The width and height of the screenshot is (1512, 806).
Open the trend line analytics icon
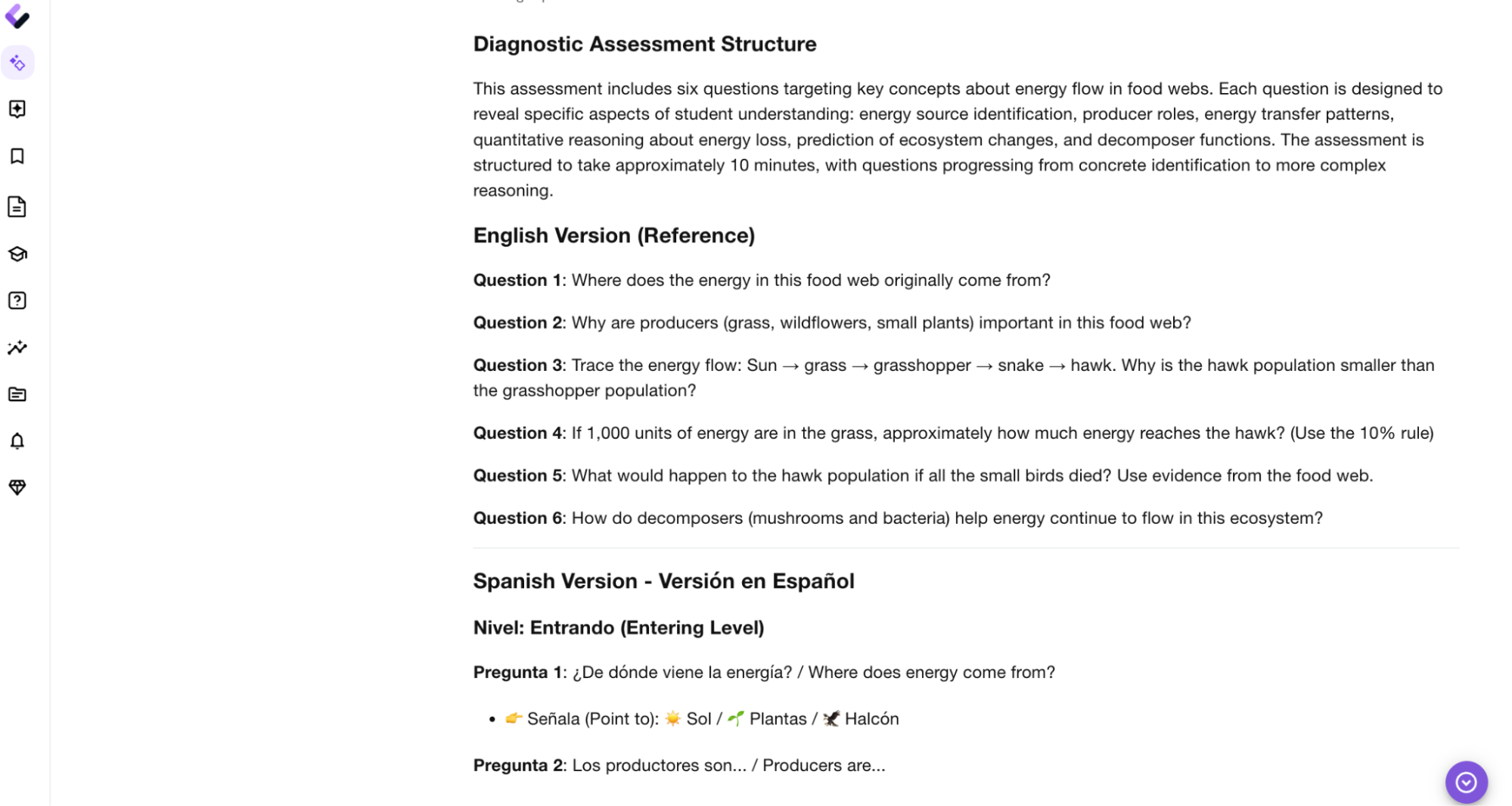pos(17,347)
